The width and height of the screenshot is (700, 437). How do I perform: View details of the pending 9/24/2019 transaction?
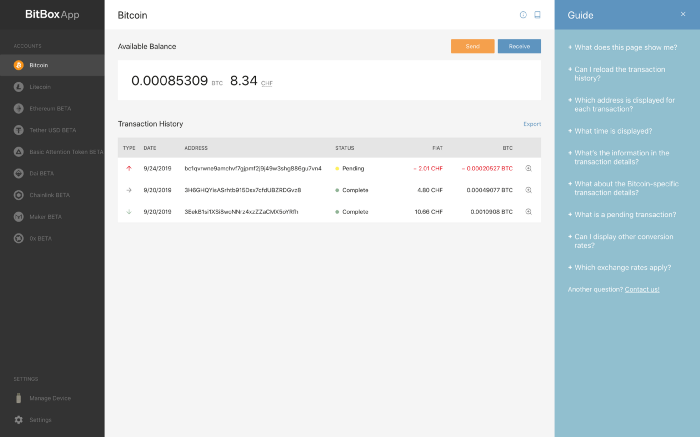pos(529,168)
